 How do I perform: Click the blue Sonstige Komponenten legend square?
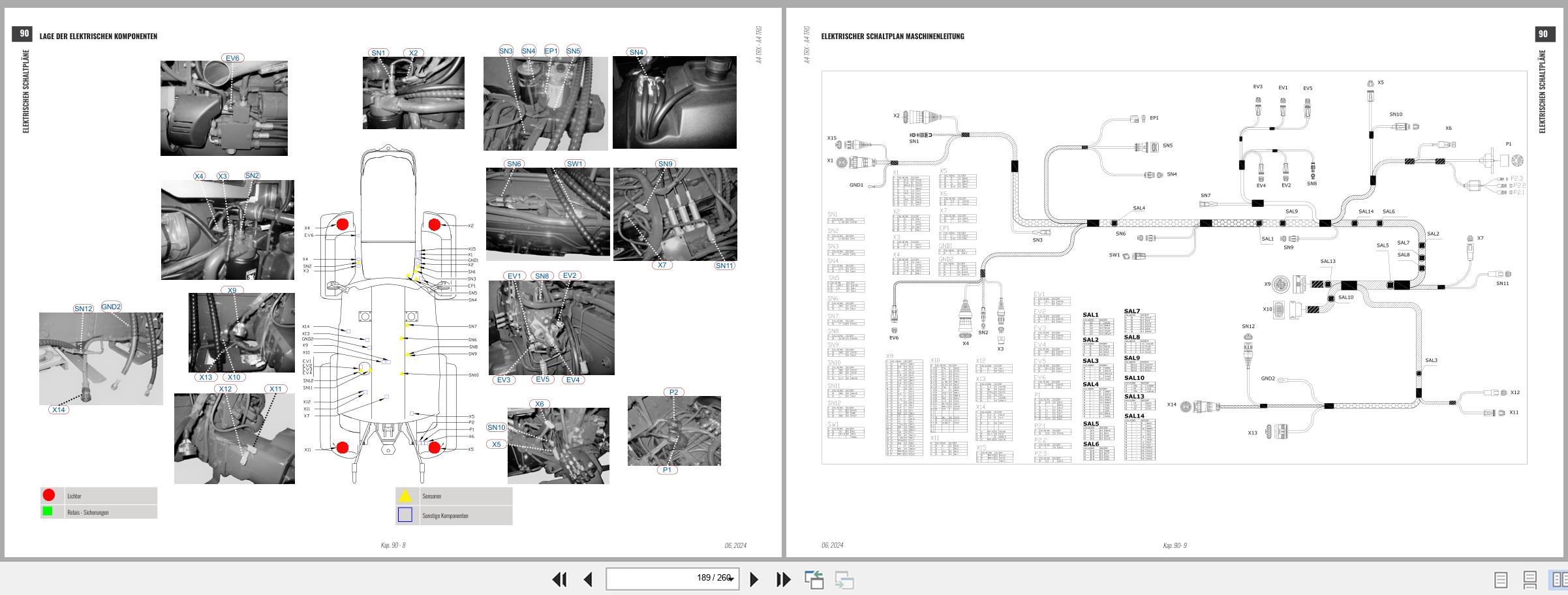tap(405, 515)
